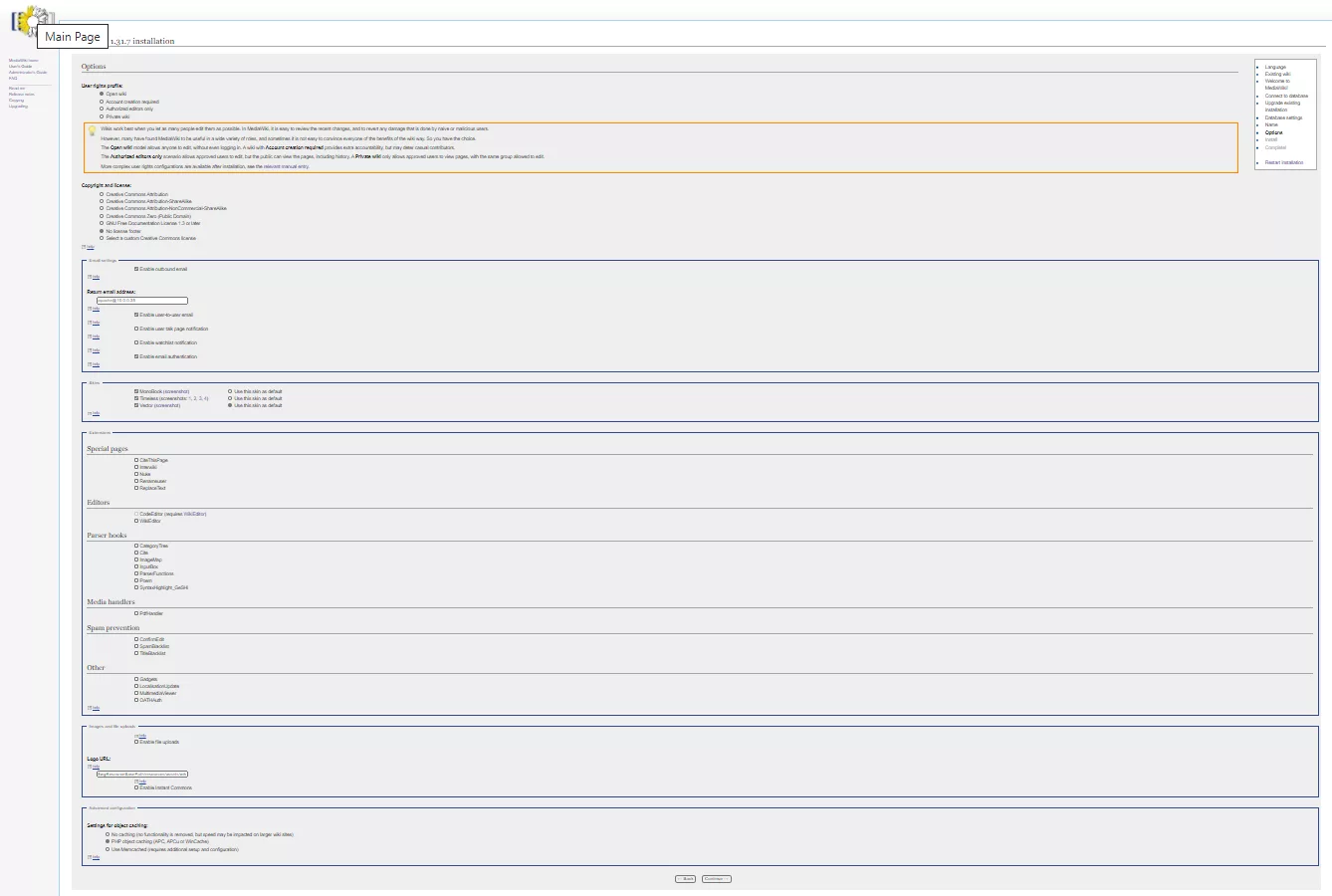
Task: Click the Restart installation link
Action: coord(1283,162)
